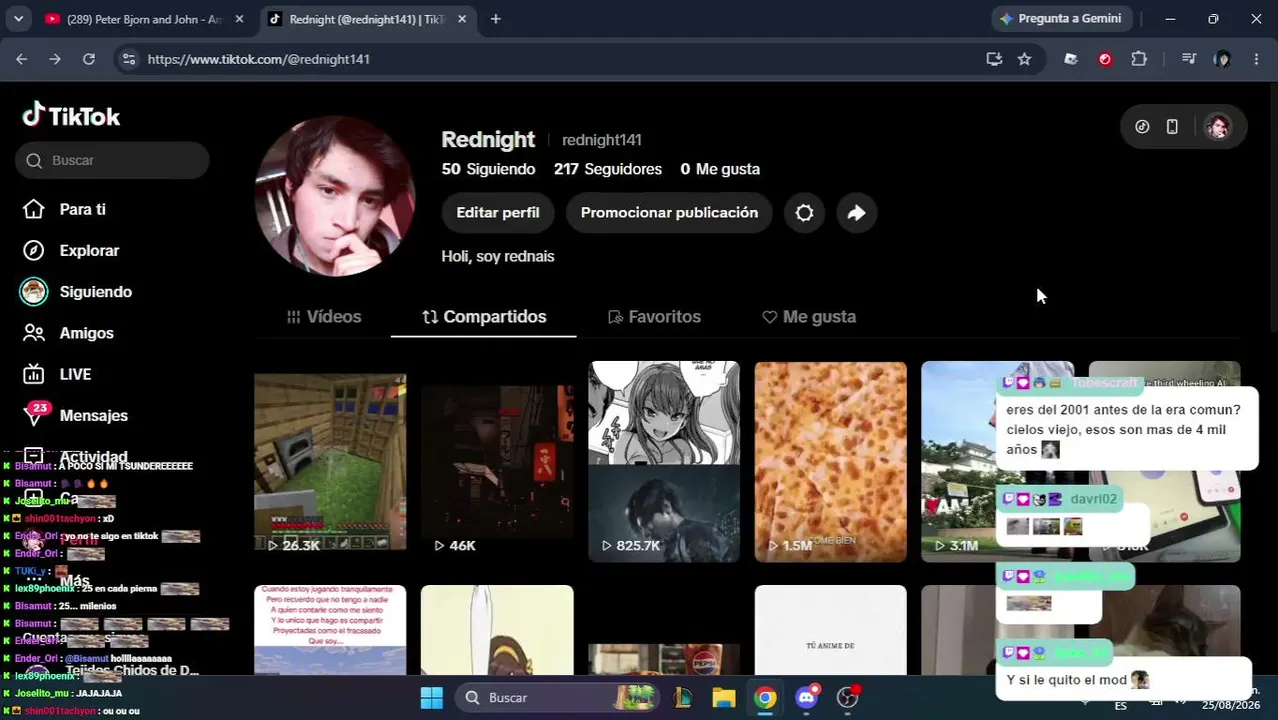Image resolution: width=1278 pixels, height=720 pixels.
Task: Open League of Legends from taskbar
Action: click(683, 697)
